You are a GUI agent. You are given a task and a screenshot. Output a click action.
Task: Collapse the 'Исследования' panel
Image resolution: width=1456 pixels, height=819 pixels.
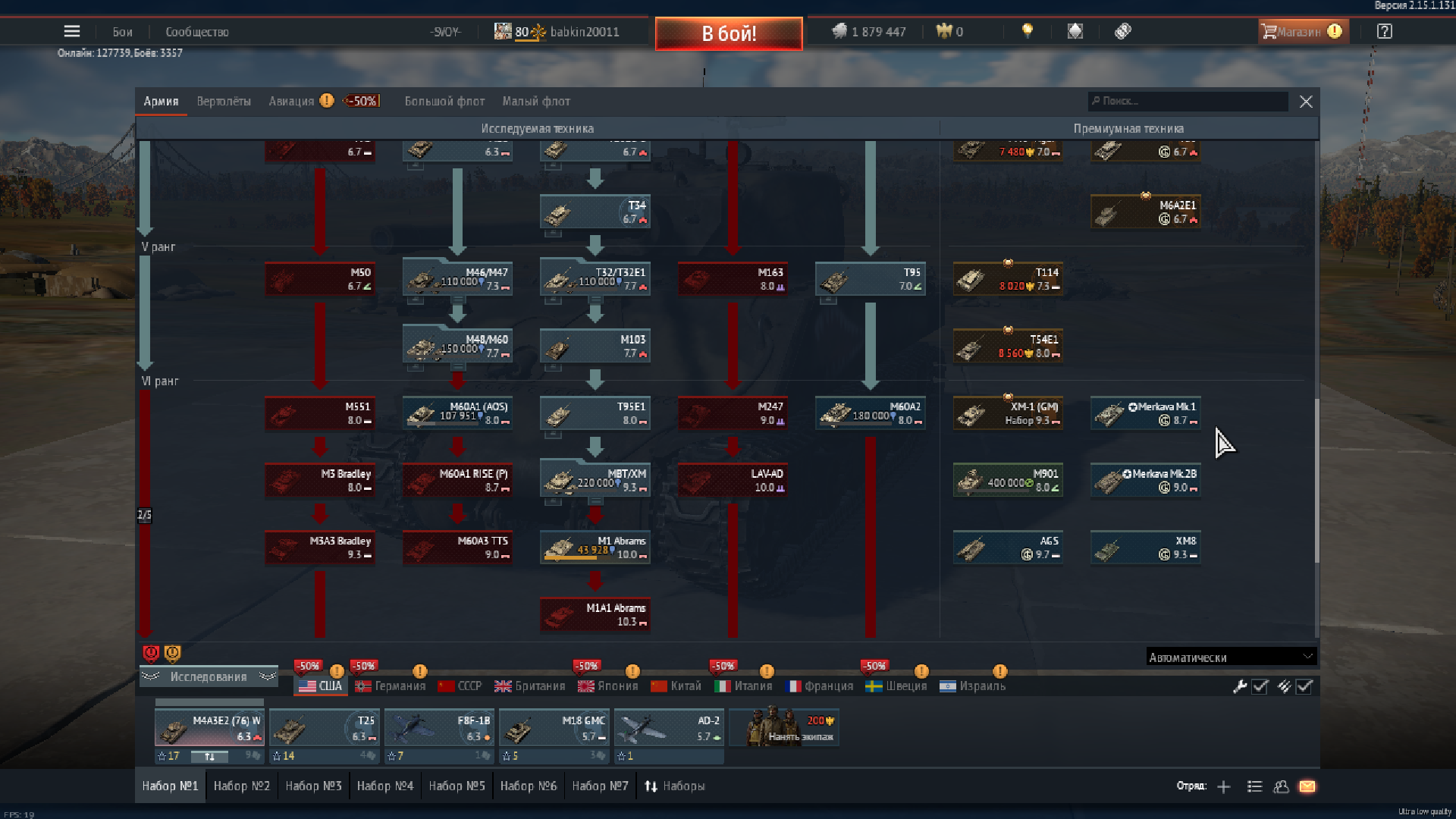pyautogui.click(x=209, y=676)
